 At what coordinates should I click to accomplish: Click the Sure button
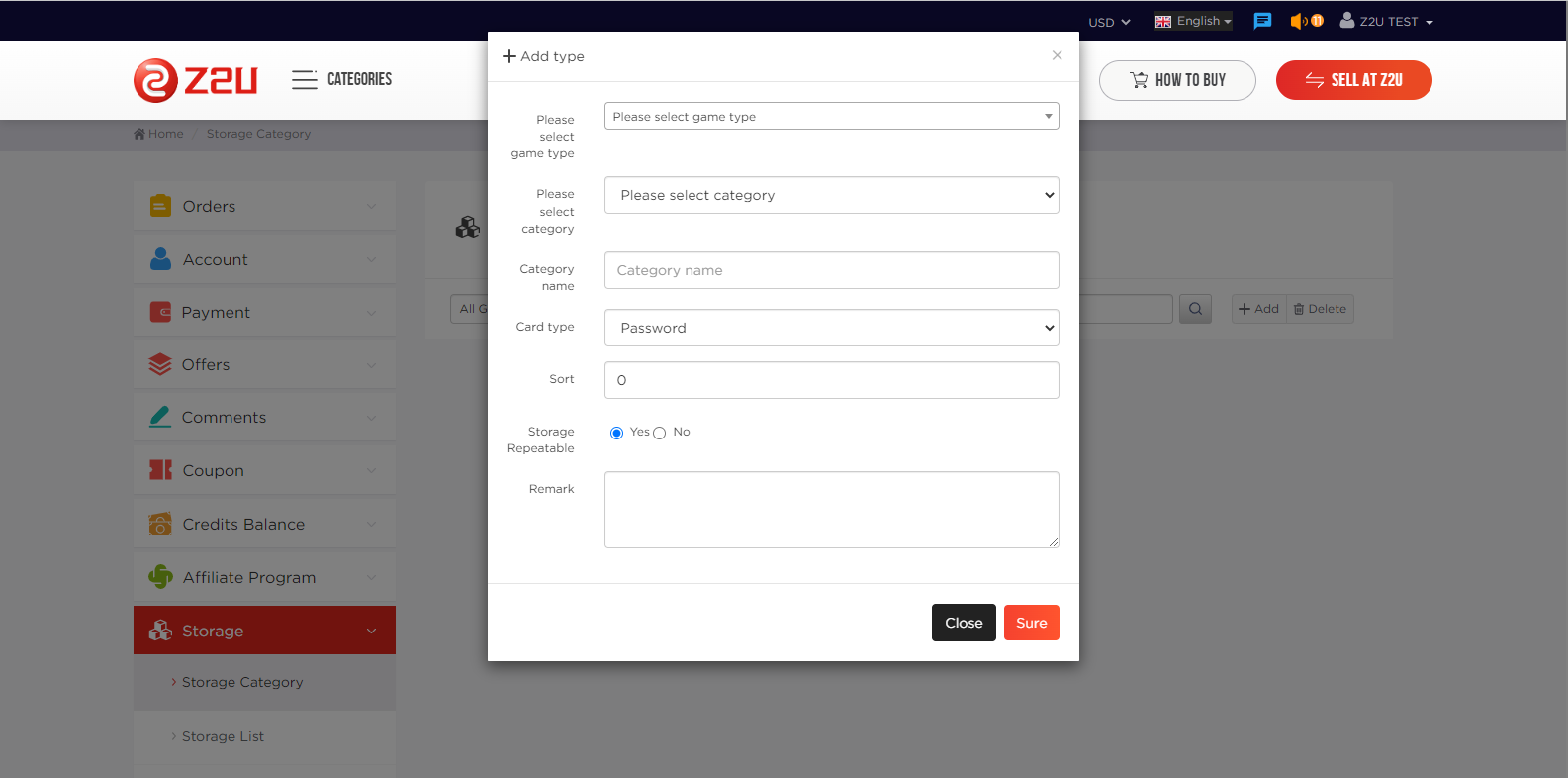point(1031,623)
